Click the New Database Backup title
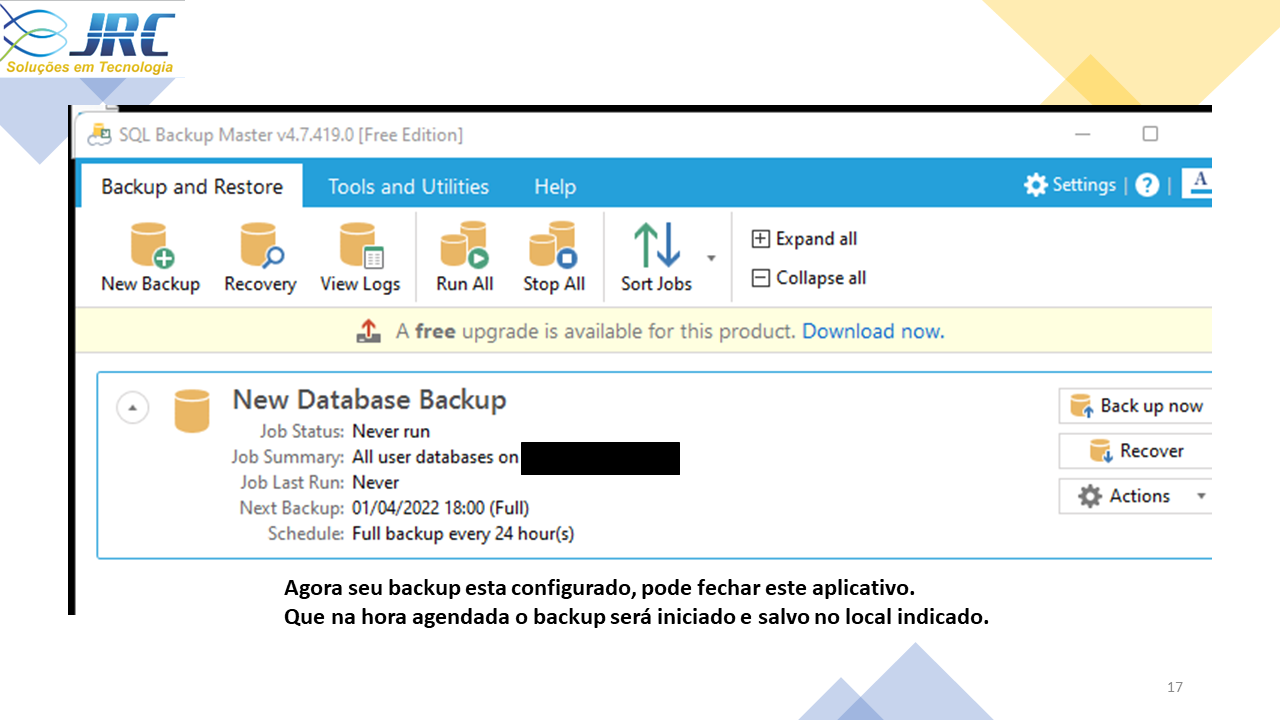This screenshot has height=720, width=1280. 369,400
